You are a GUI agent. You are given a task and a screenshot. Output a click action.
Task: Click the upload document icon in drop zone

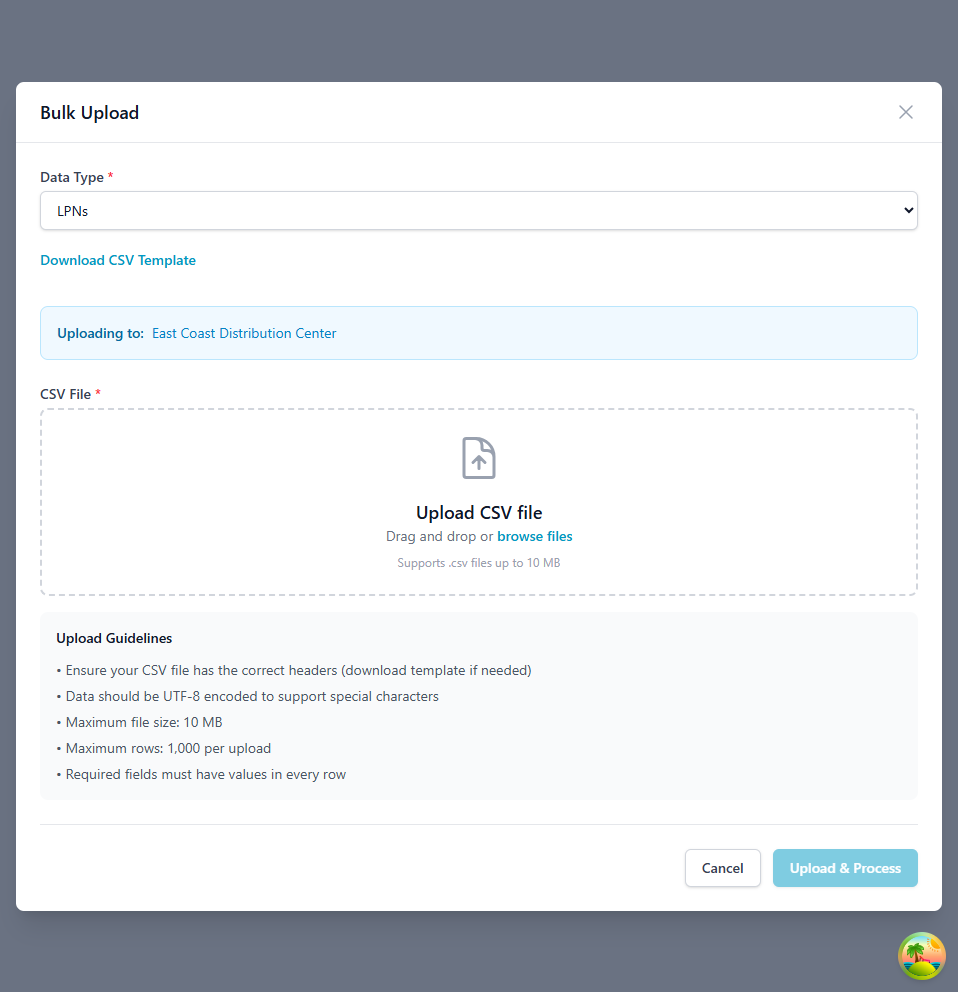coord(478,458)
